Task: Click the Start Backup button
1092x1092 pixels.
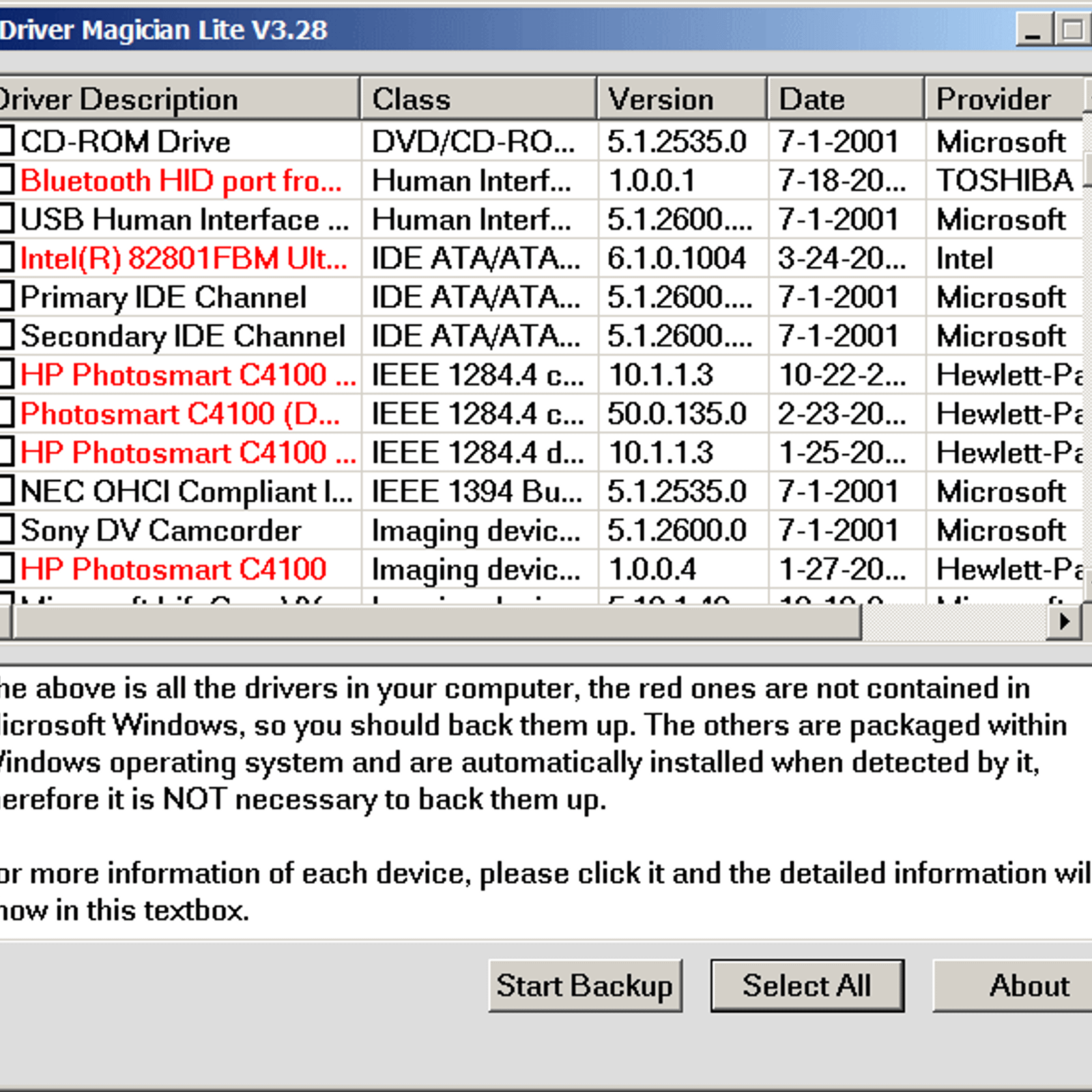Action: 584,986
